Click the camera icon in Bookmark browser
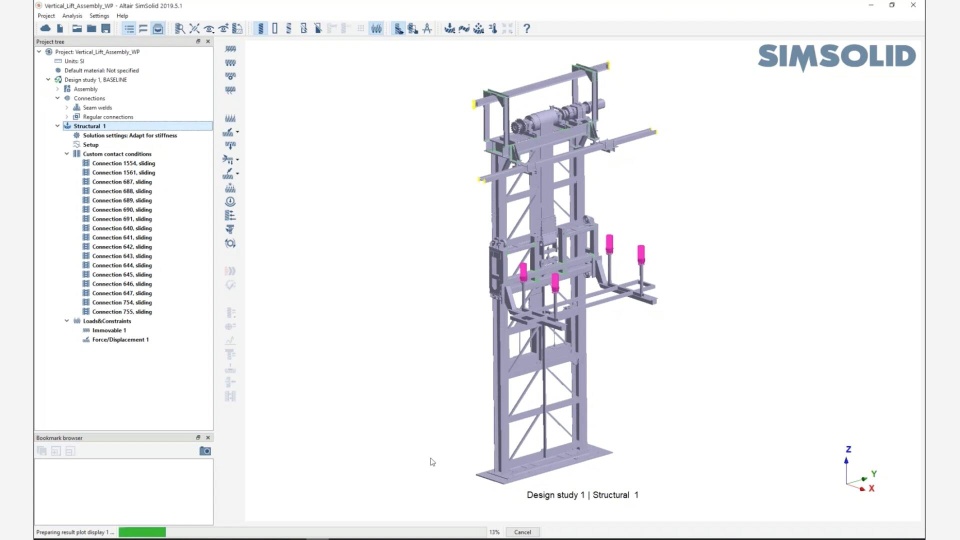This screenshot has height=540, width=960. (205, 451)
